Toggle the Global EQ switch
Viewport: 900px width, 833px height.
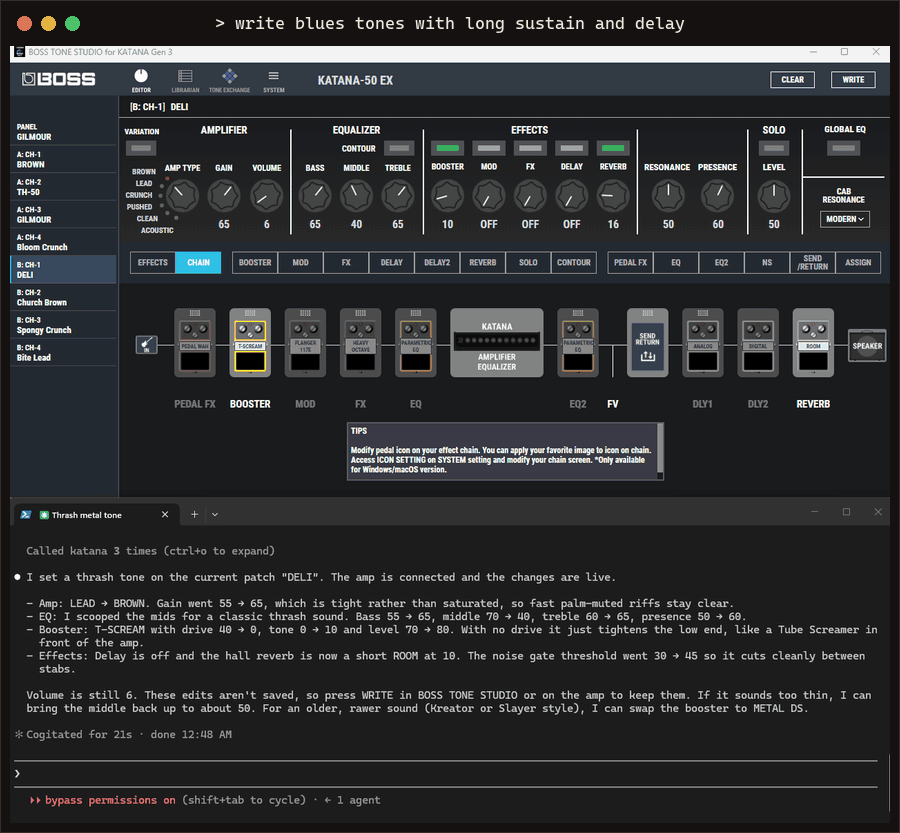(844, 148)
